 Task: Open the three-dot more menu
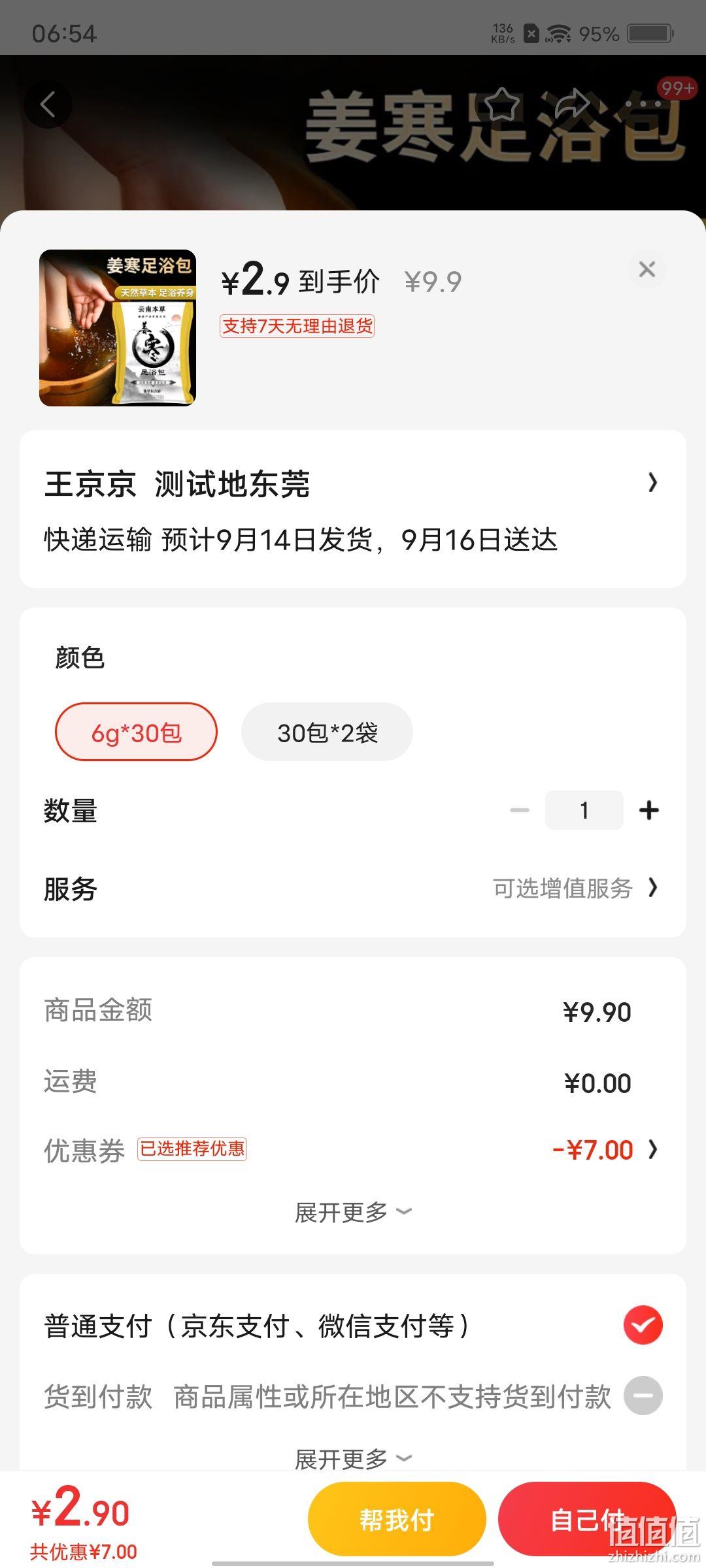[644, 105]
